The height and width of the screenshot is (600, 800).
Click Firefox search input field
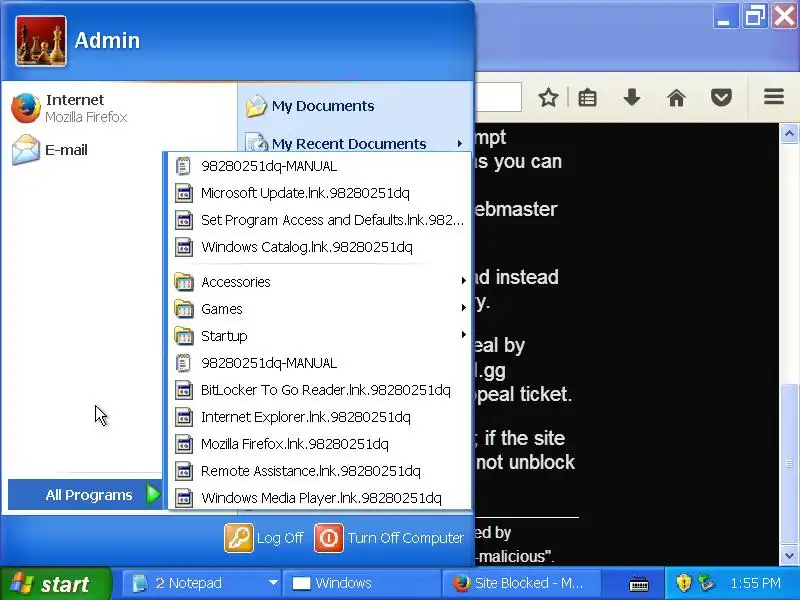(x=498, y=97)
